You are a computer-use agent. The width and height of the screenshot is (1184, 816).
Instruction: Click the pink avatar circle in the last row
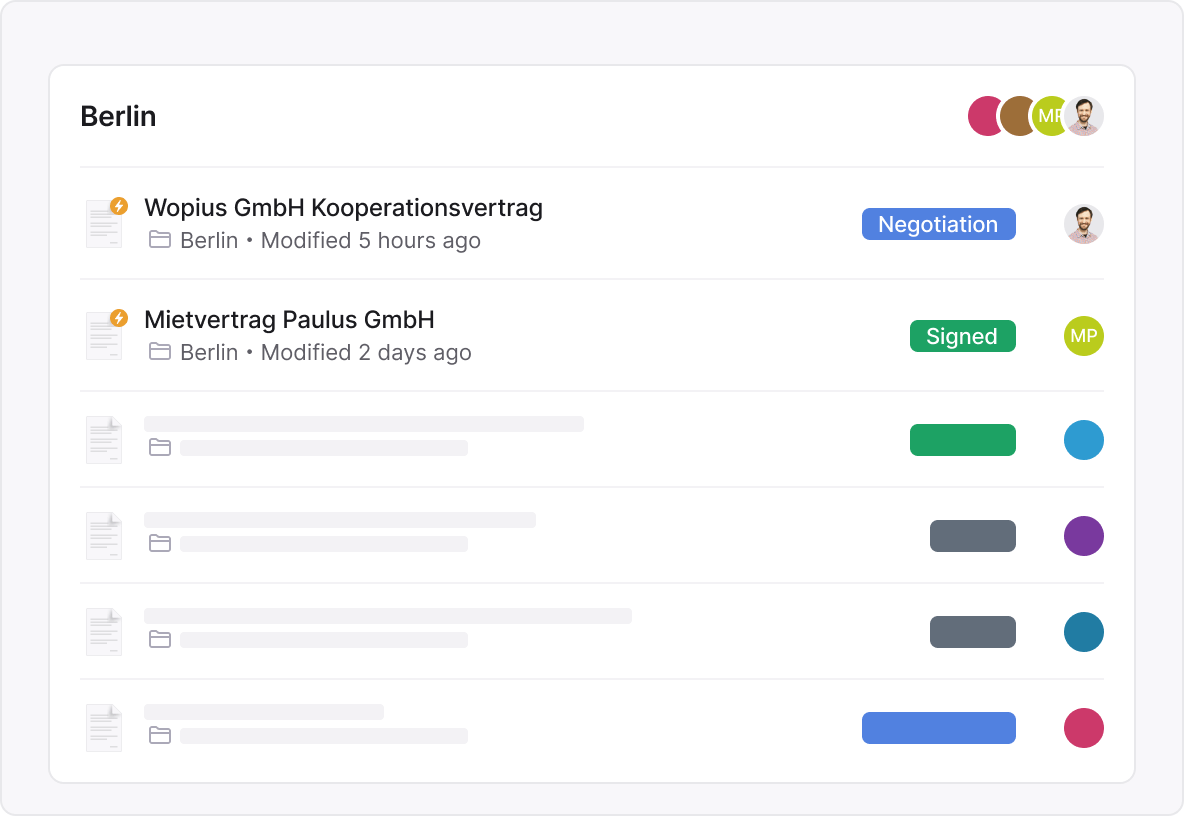click(1083, 728)
